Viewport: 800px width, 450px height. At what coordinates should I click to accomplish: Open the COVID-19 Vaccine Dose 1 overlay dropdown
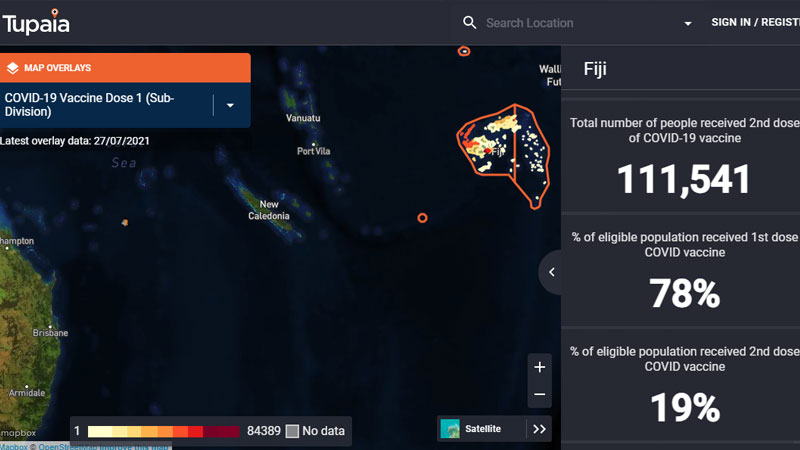(x=230, y=105)
